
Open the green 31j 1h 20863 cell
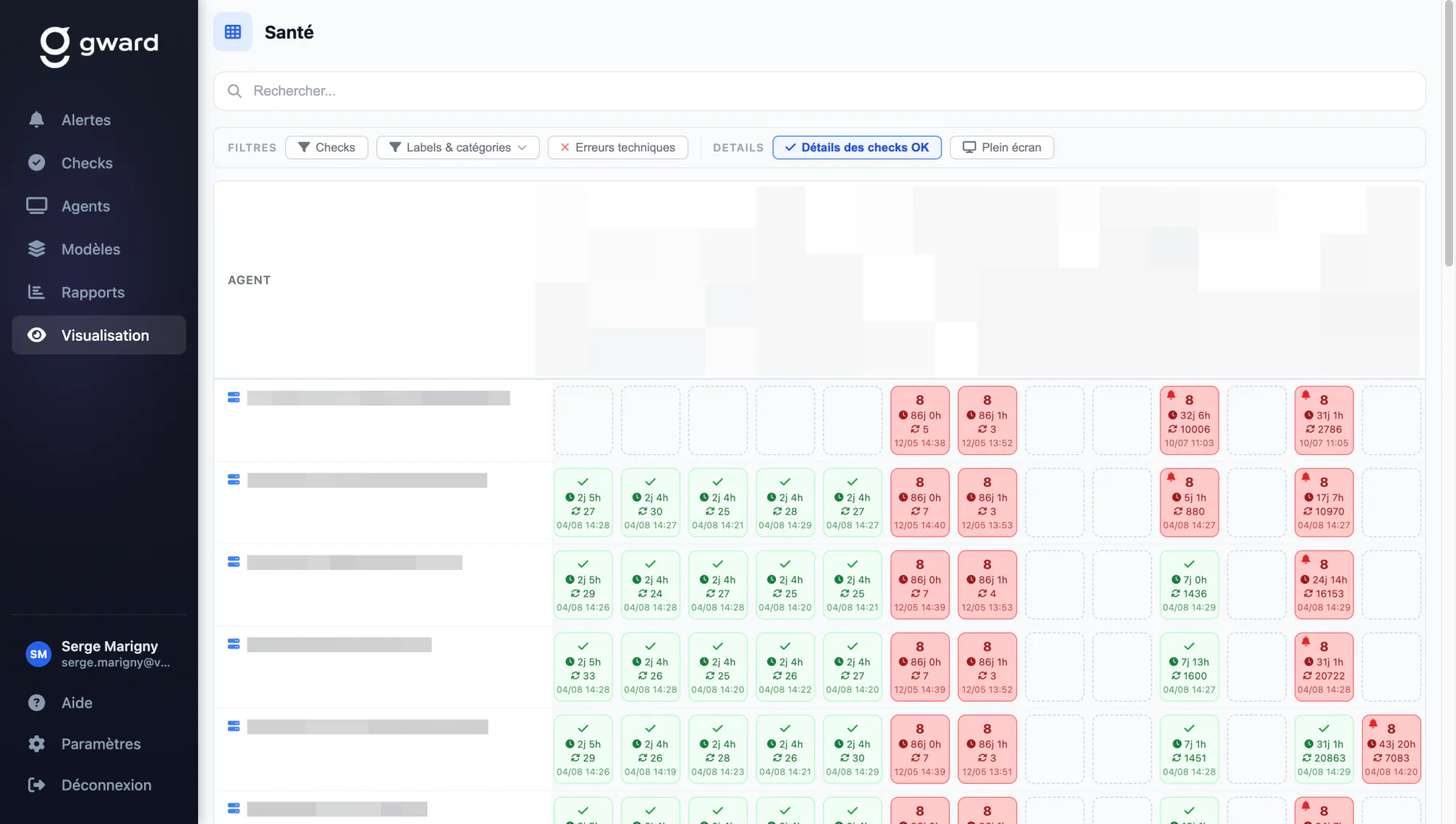click(1324, 750)
